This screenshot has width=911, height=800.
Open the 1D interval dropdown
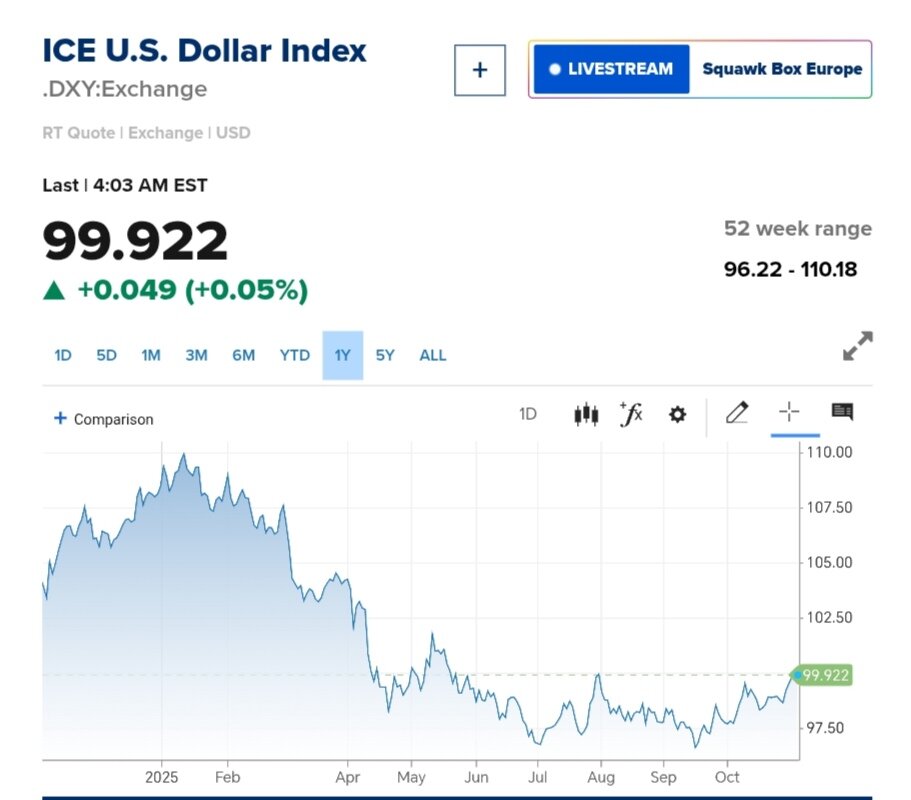click(x=528, y=414)
